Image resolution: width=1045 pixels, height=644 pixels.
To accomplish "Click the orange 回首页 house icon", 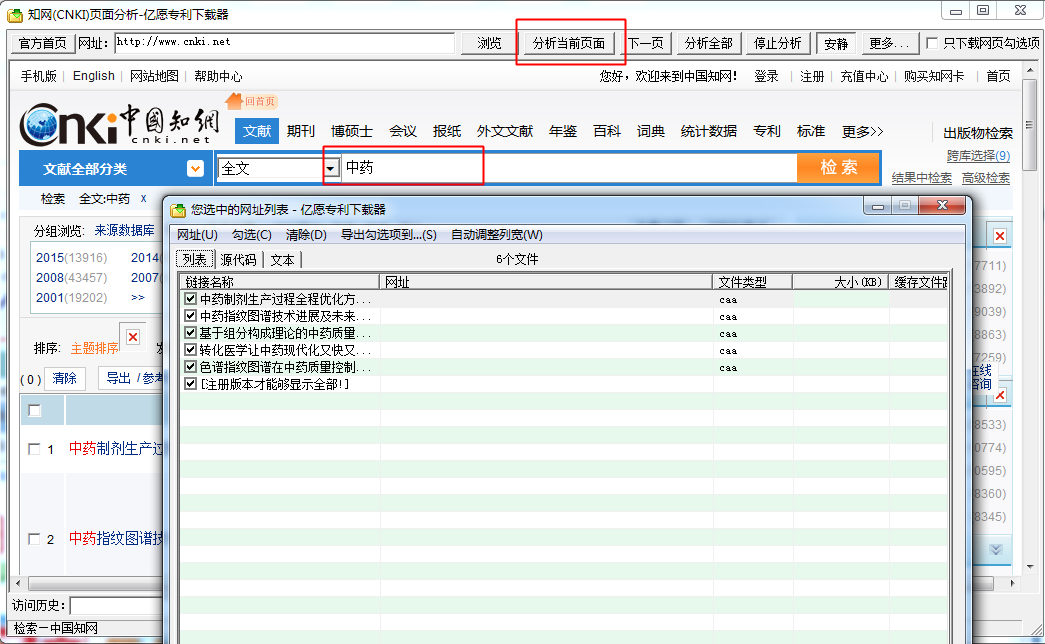I will click(233, 101).
